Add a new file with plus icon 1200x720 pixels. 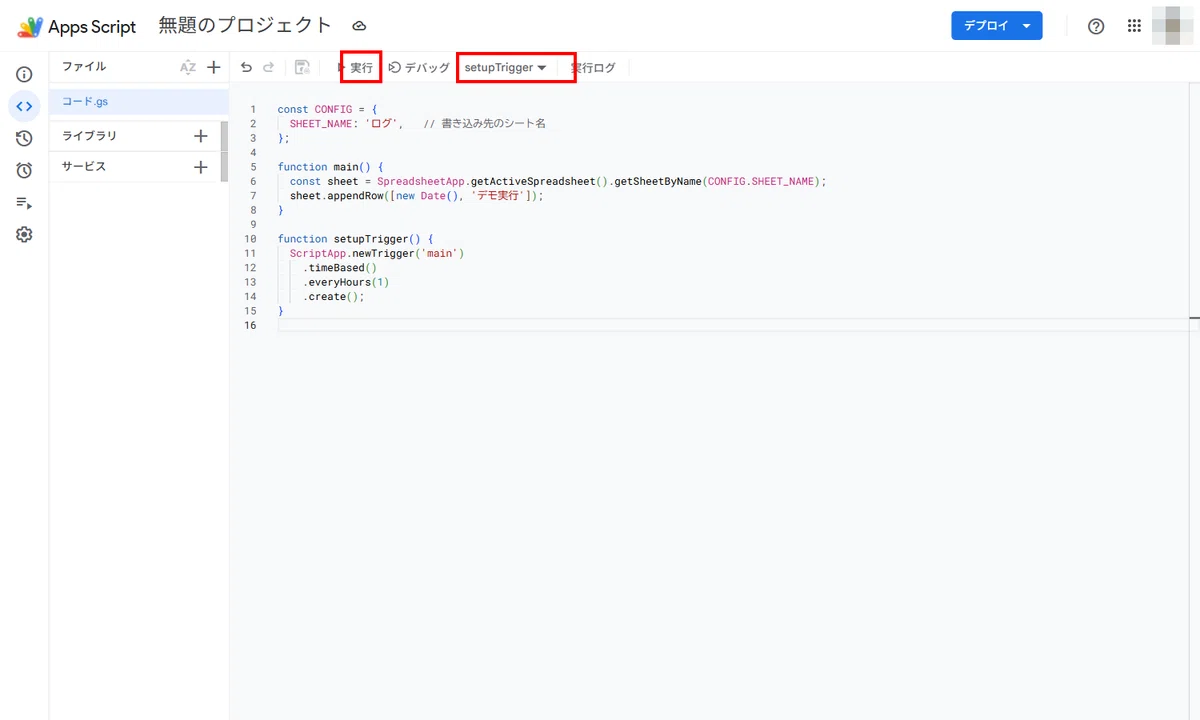(x=213, y=67)
